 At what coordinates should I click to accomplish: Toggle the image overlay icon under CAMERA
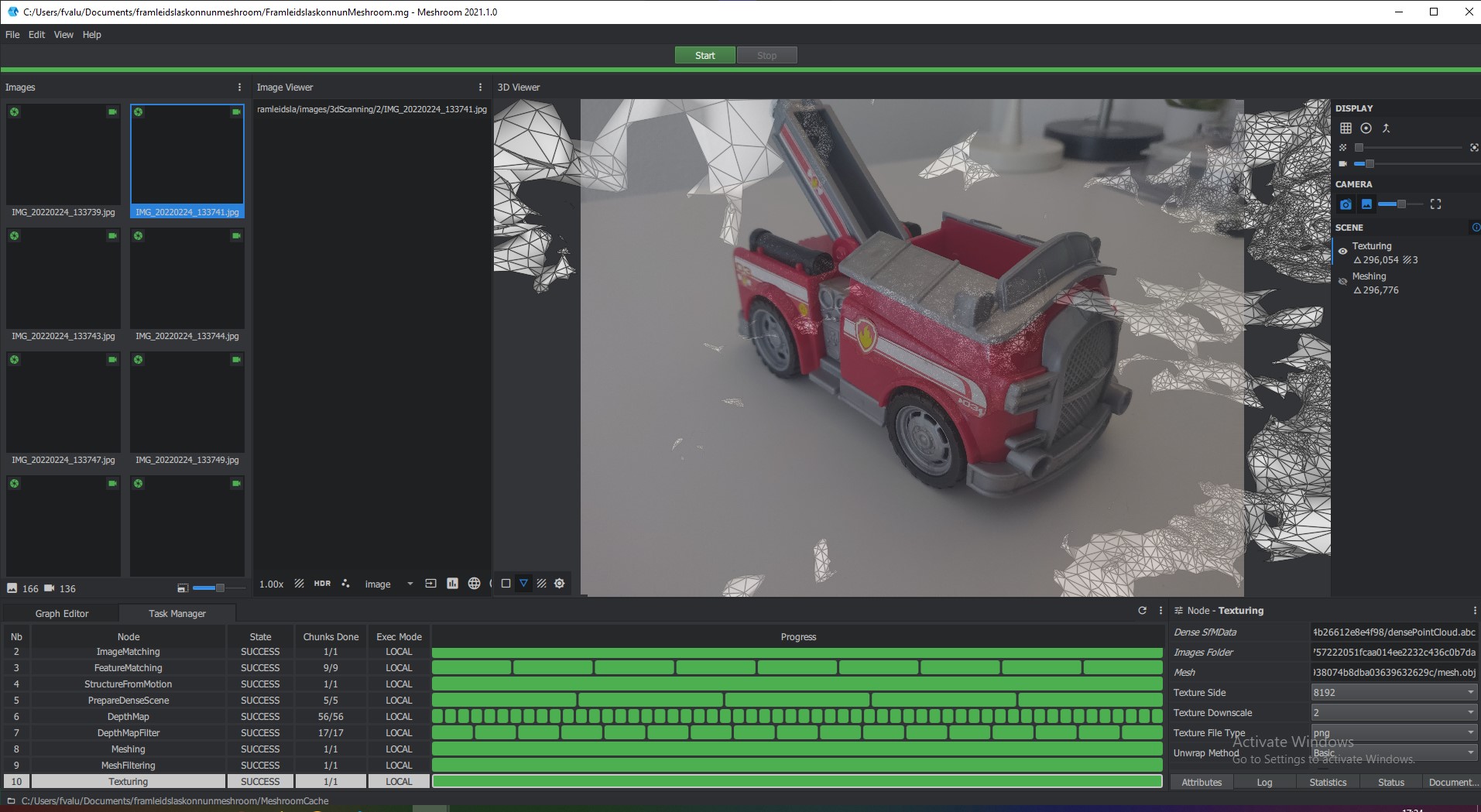click(x=1366, y=204)
